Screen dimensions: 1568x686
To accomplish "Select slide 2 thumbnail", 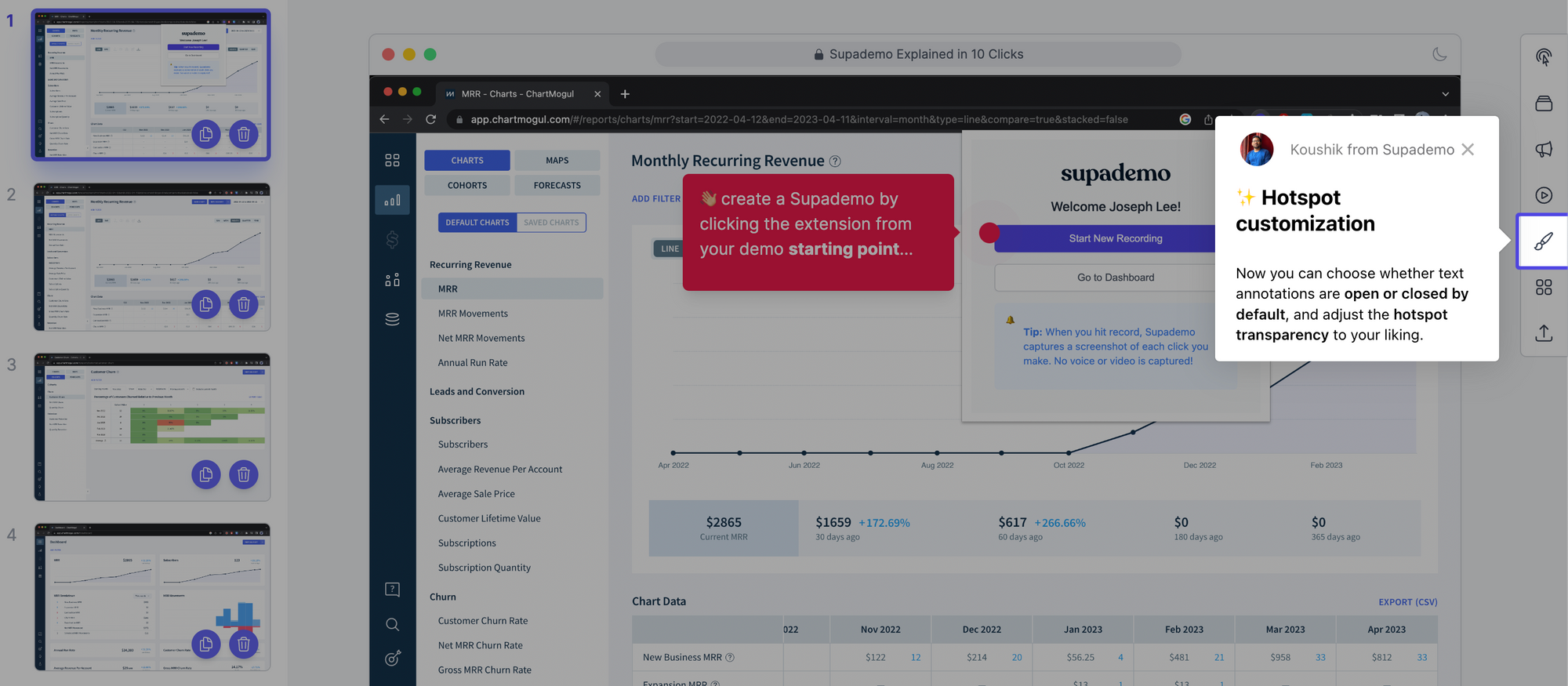I will [152, 257].
